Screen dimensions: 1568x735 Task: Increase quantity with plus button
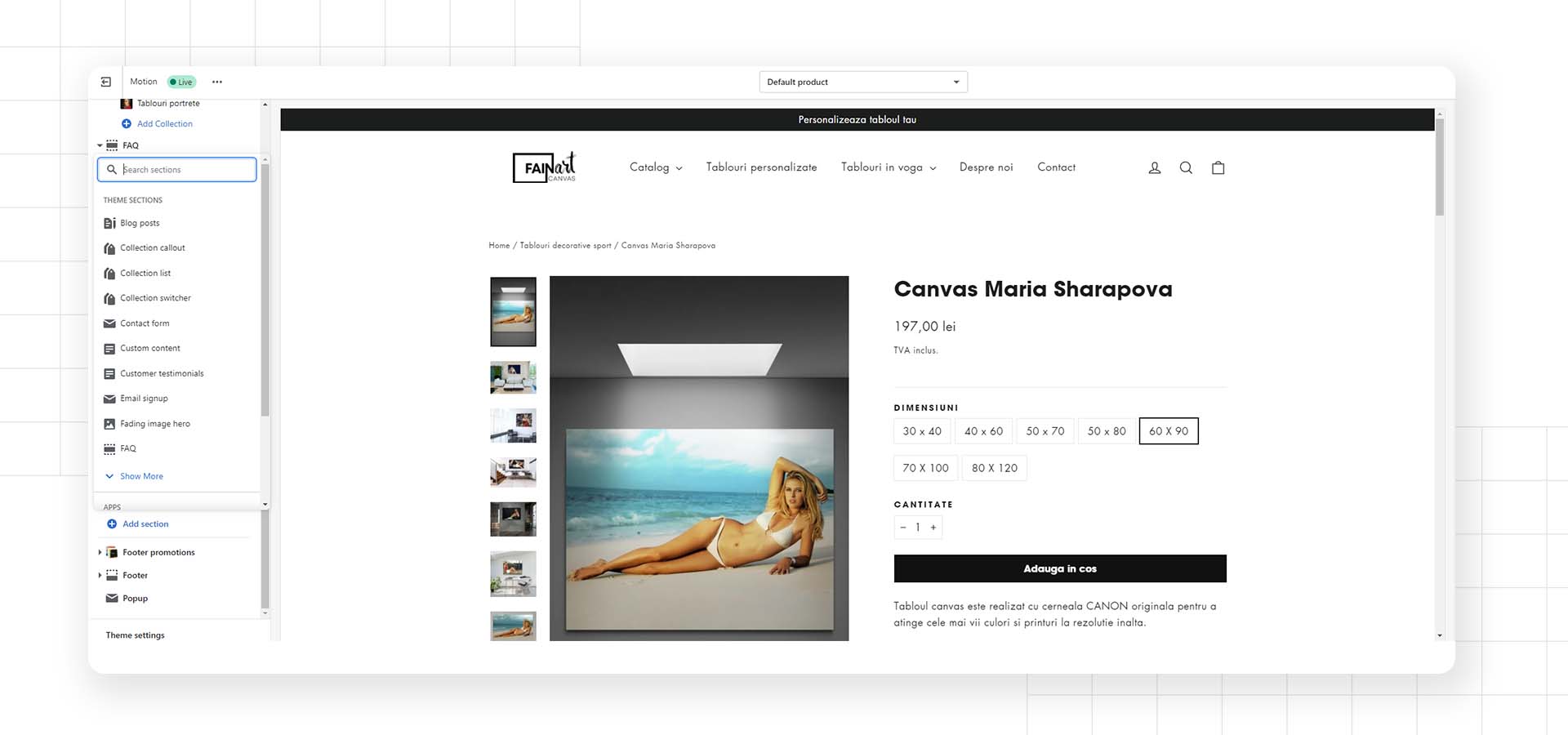pyautogui.click(x=933, y=528)
